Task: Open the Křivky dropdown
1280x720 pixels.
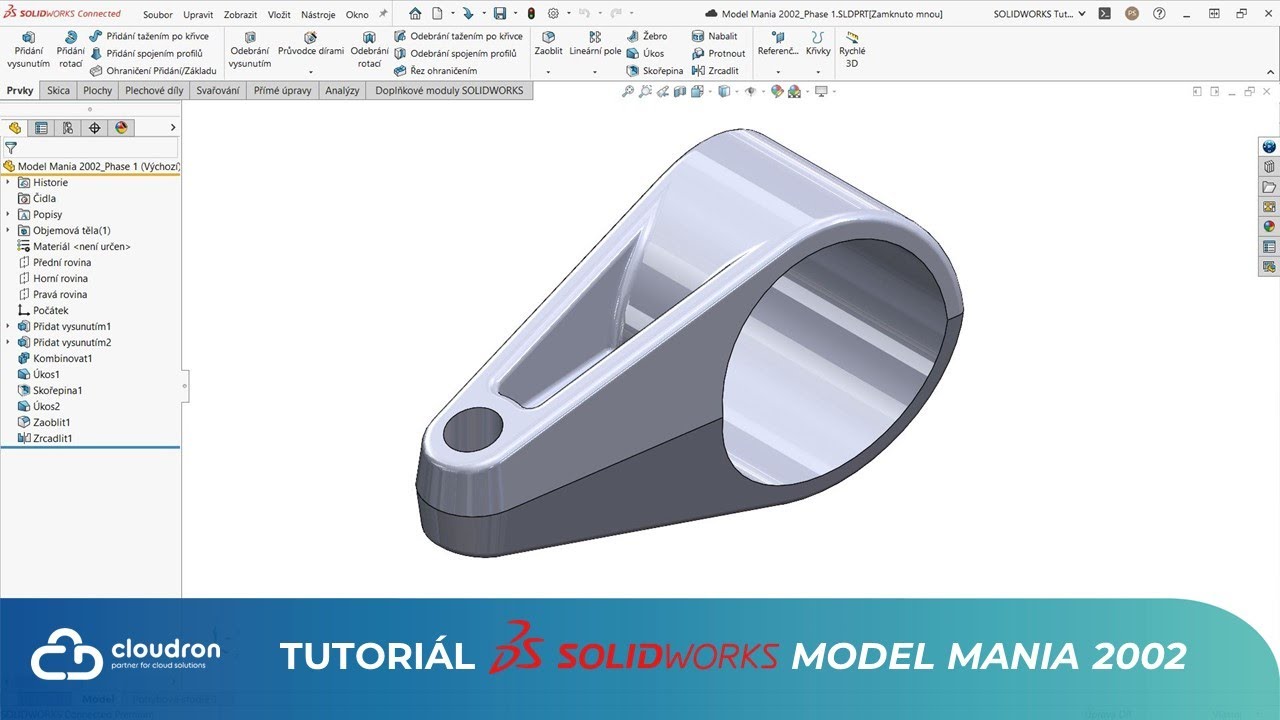Action: (x=818, y=72)
